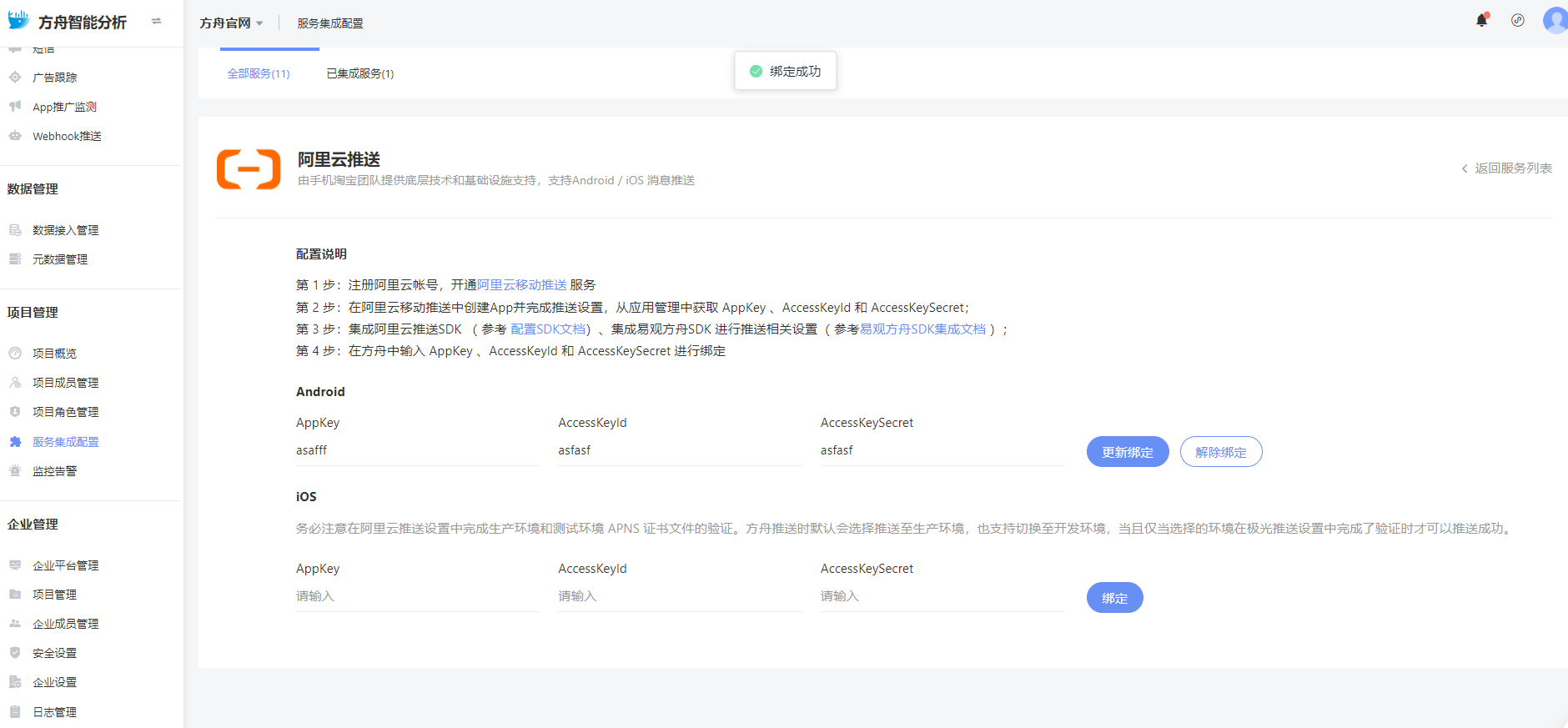Go back via 返回服务列表
The image size is (1568, 728).
[1506, 168]
